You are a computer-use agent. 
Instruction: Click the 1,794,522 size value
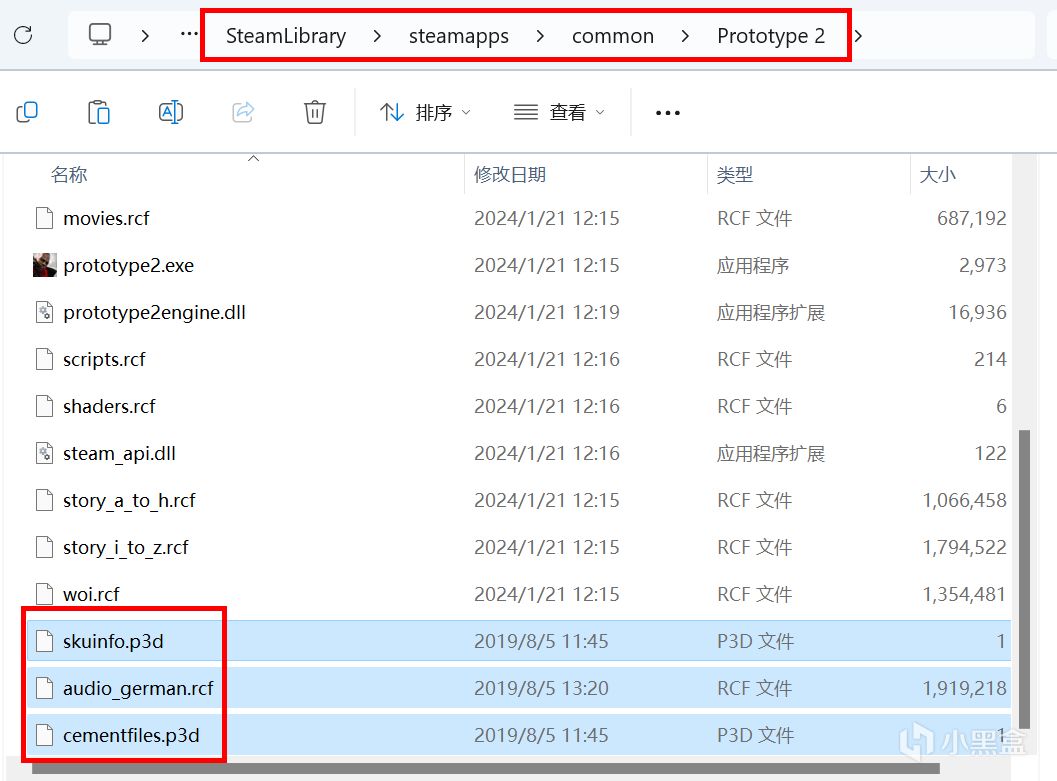[964, 548]
